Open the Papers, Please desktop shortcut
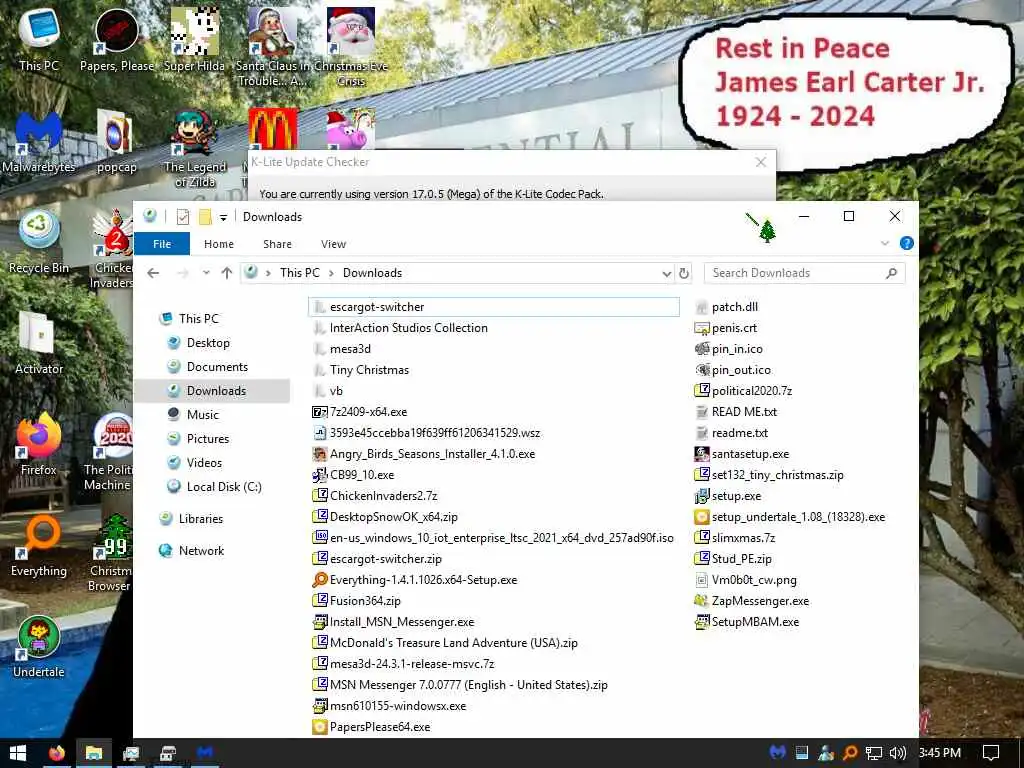 (117, 41)
